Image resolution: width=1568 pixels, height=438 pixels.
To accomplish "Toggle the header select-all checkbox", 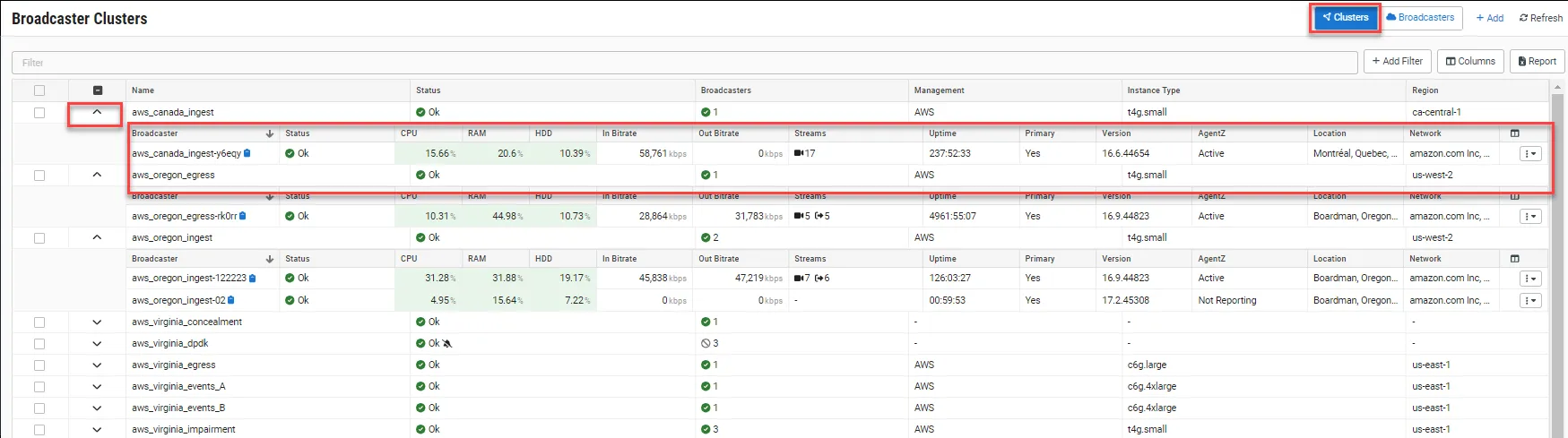I will pos(39,90).
